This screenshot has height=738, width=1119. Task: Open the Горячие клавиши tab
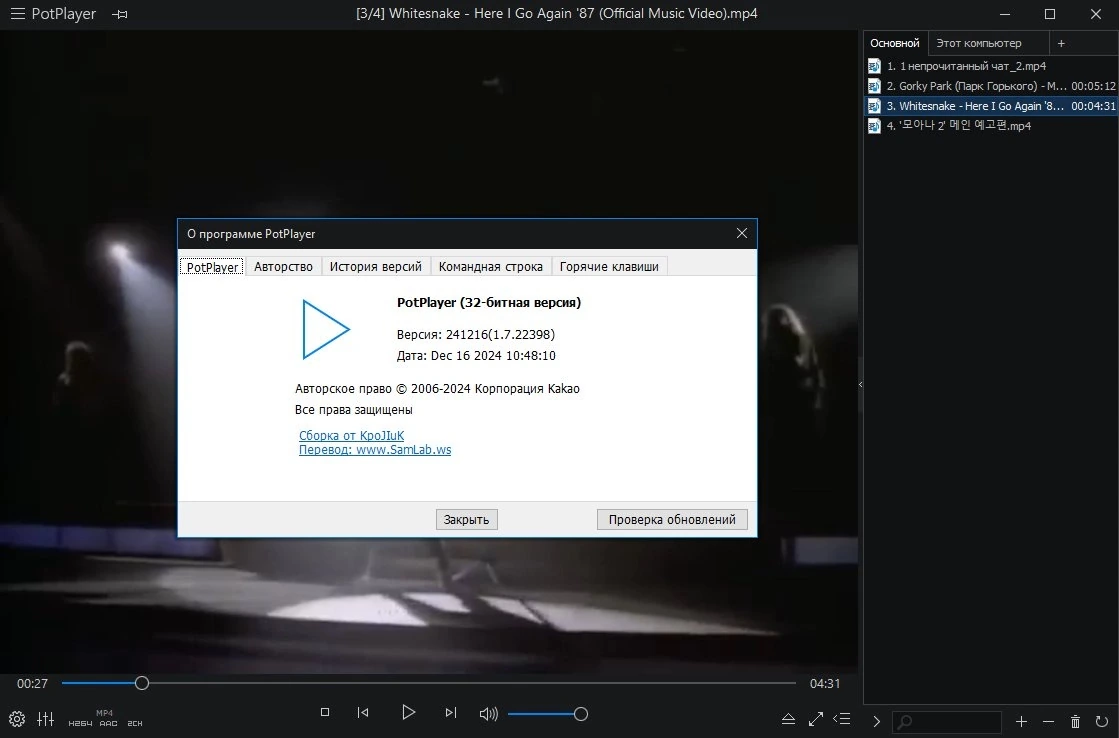609,266
